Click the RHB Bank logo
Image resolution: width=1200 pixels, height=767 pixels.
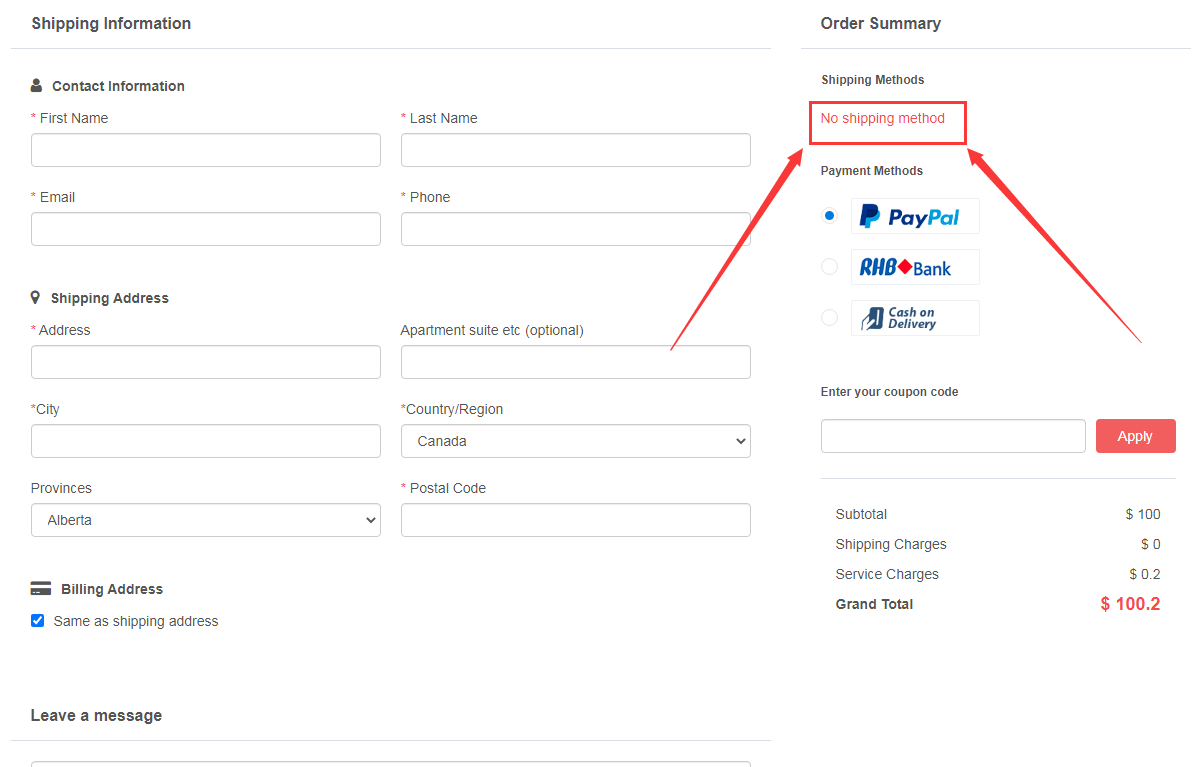coord(914,267)
